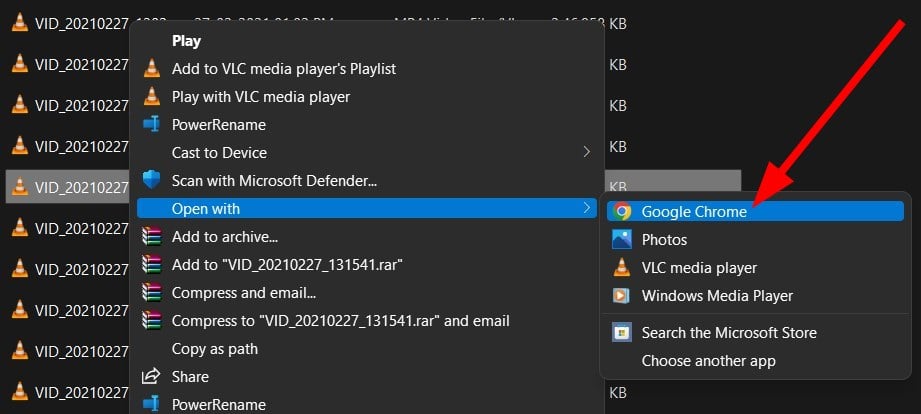The image size is (921, 414).
Task: Expand the Open with chevron arrow
Action: click(x=586, y=208)
